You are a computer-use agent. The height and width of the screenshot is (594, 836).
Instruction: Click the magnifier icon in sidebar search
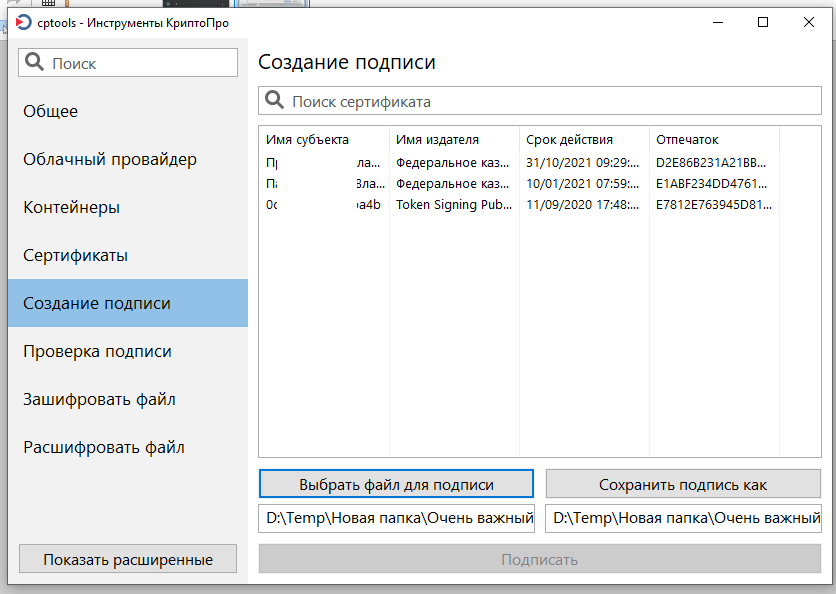(x=35, y=63)
